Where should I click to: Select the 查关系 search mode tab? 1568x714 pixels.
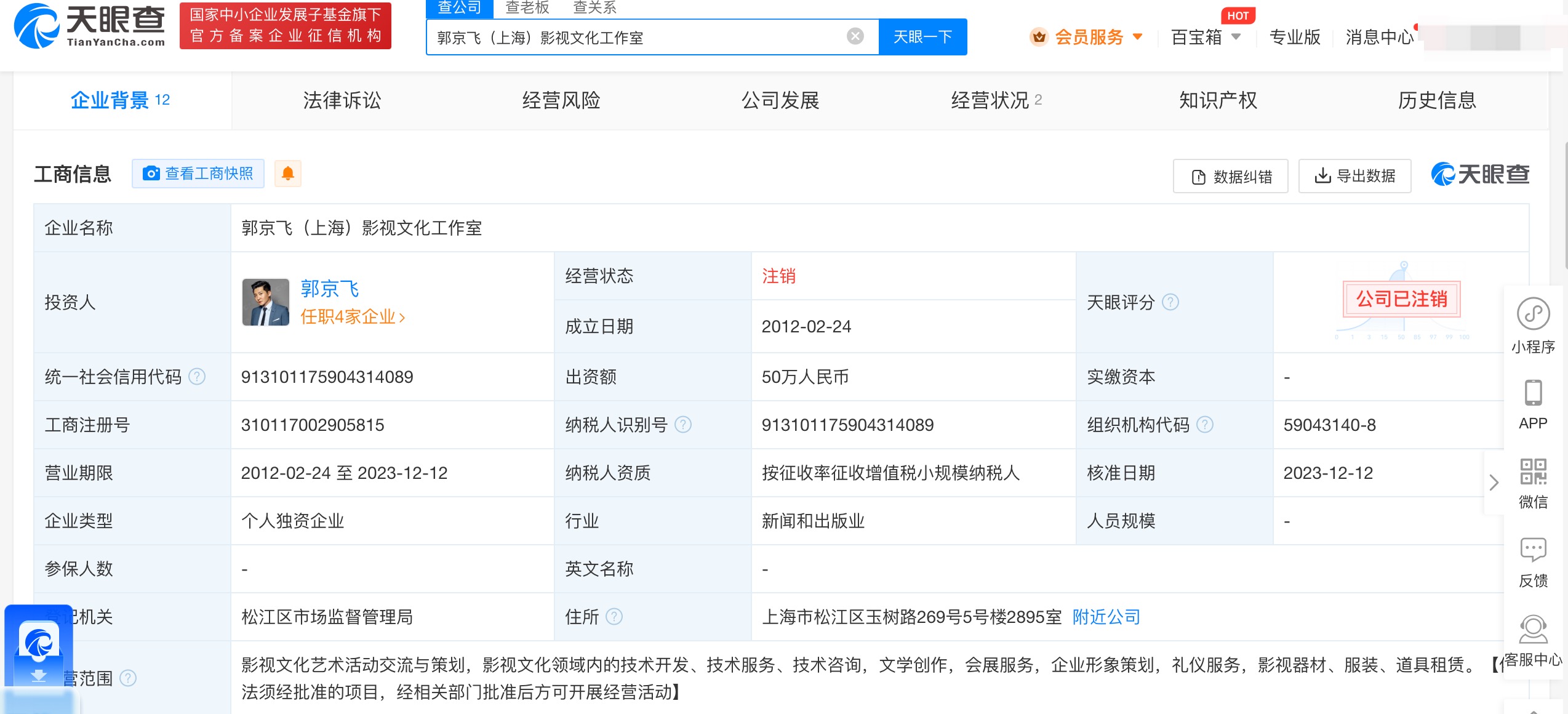tap(594, 8)
